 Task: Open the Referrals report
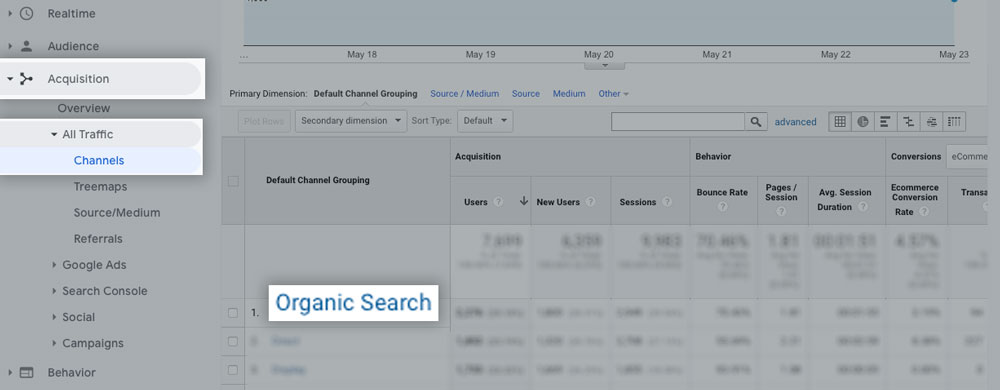tap(98, 239)
